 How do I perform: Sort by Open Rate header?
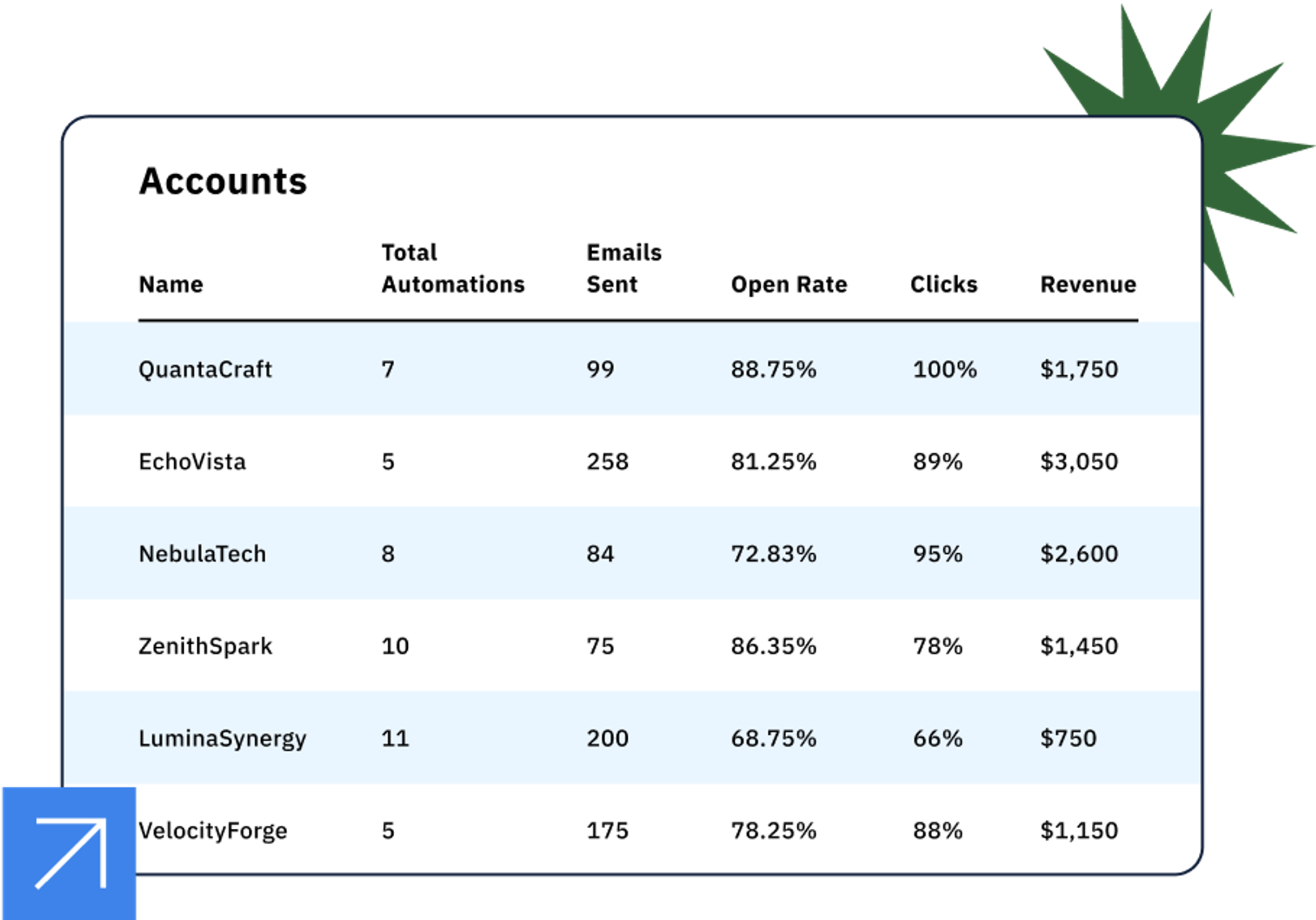(x=788, y=285)
